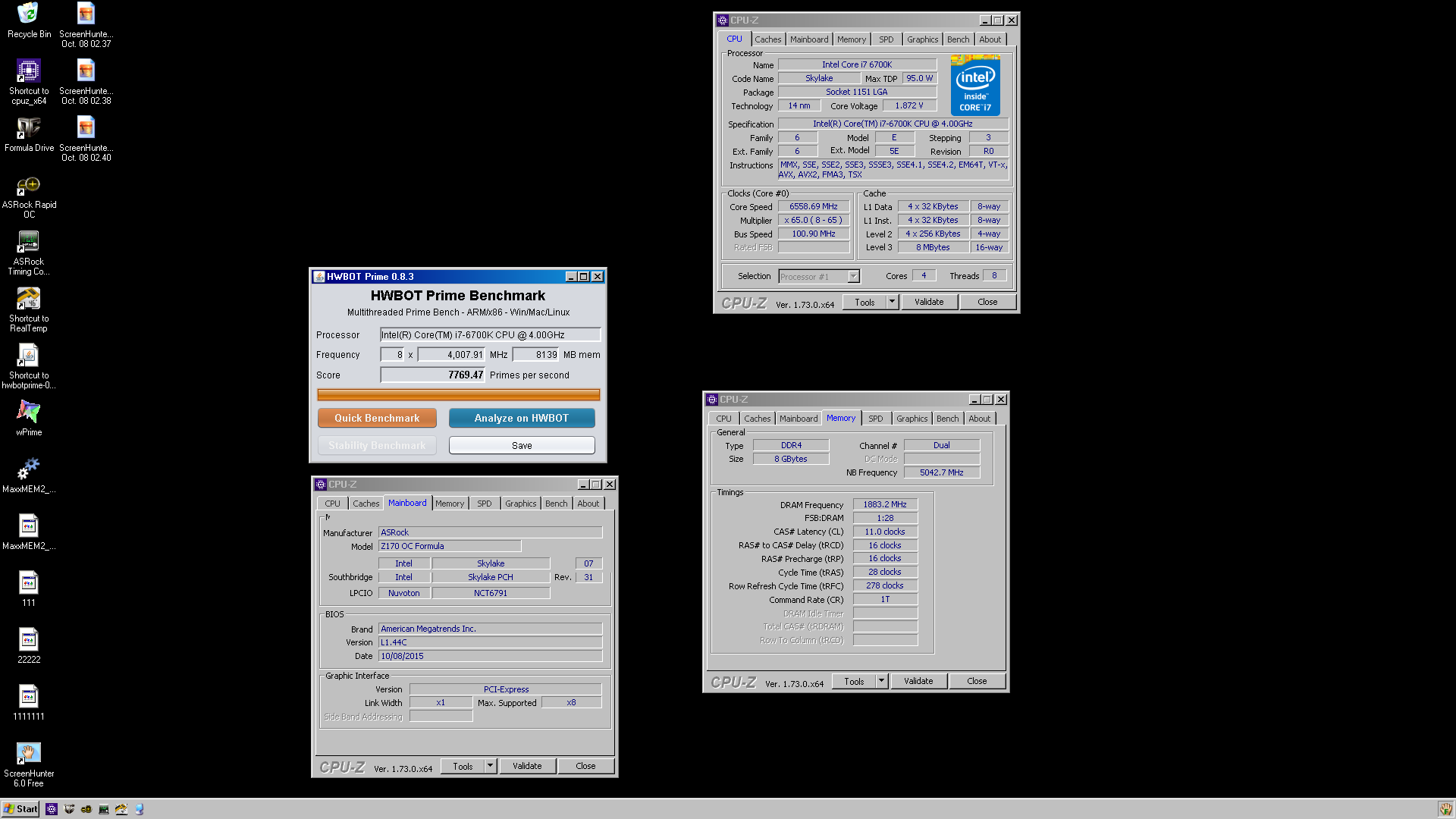
Task: Open the Recycle Bin desktop icon
Action: [x=29, y=20]
